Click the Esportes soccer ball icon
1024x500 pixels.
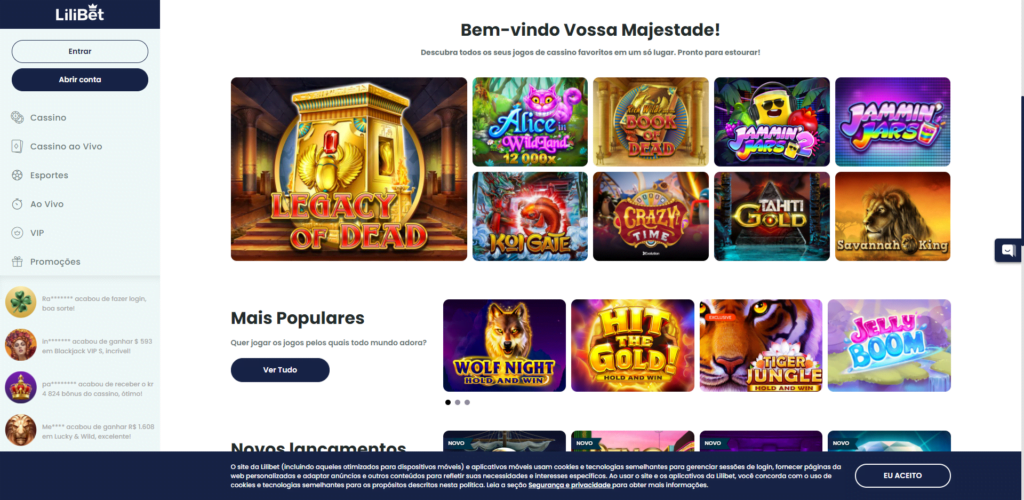(x=17, y=175)
